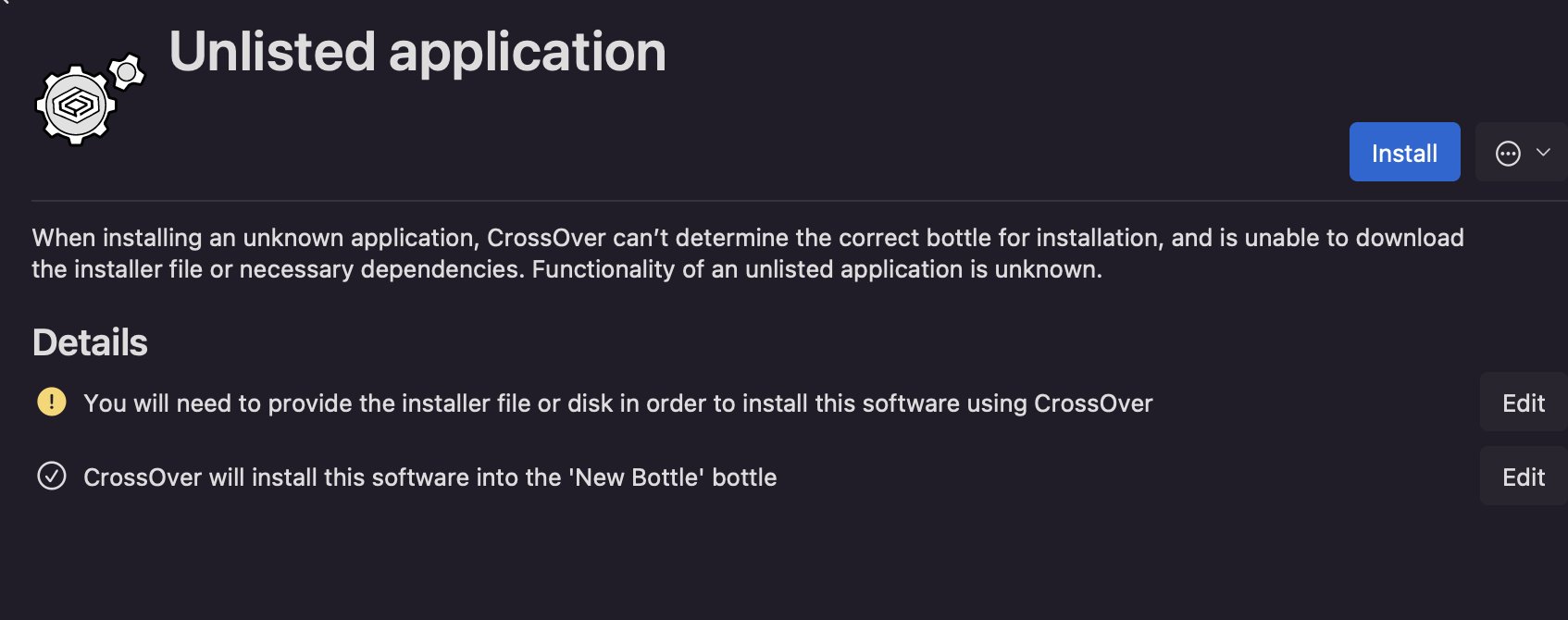Viewport: 1568px width, 620px height.
Task: Open the circled ellipsis more-options icon
Action: [1508, 154]
